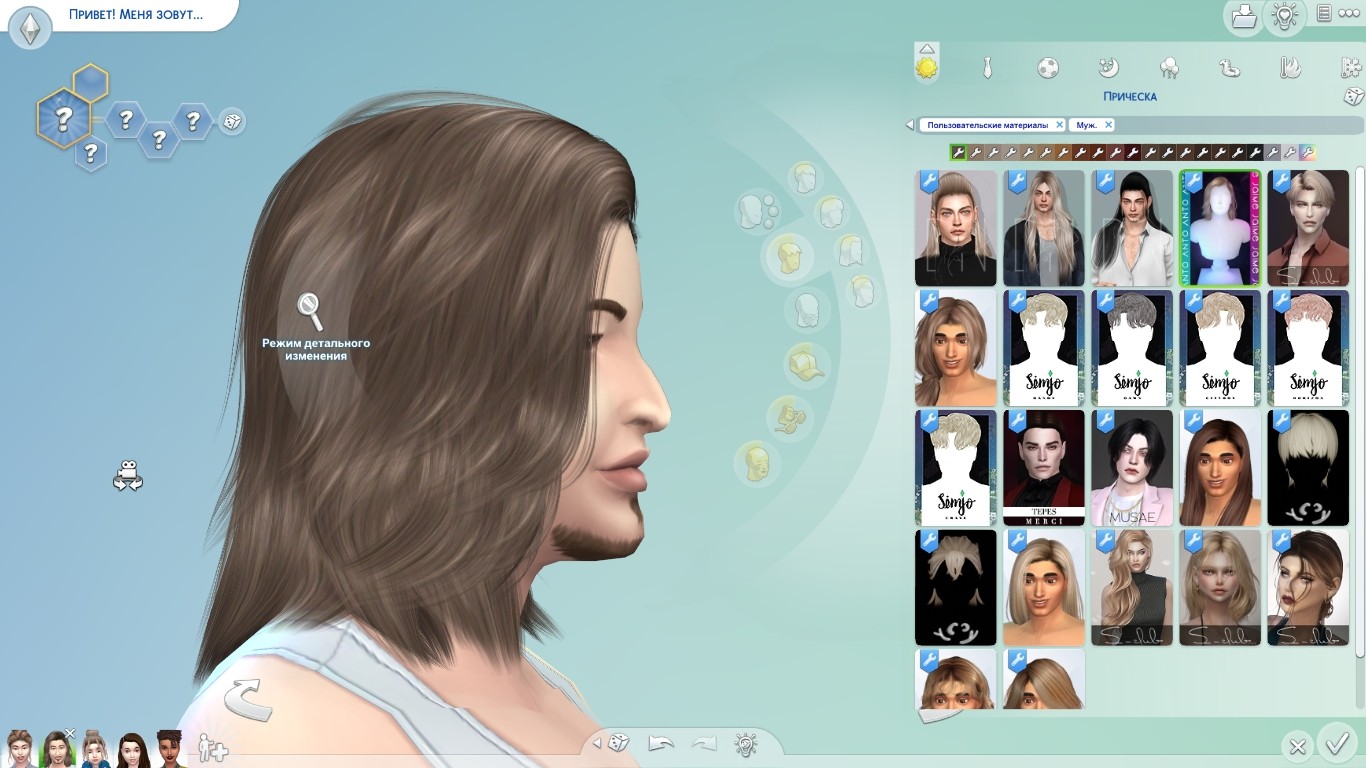
Task: Select the Swimwear inflatable duck icon
Action: [1229, 68]
